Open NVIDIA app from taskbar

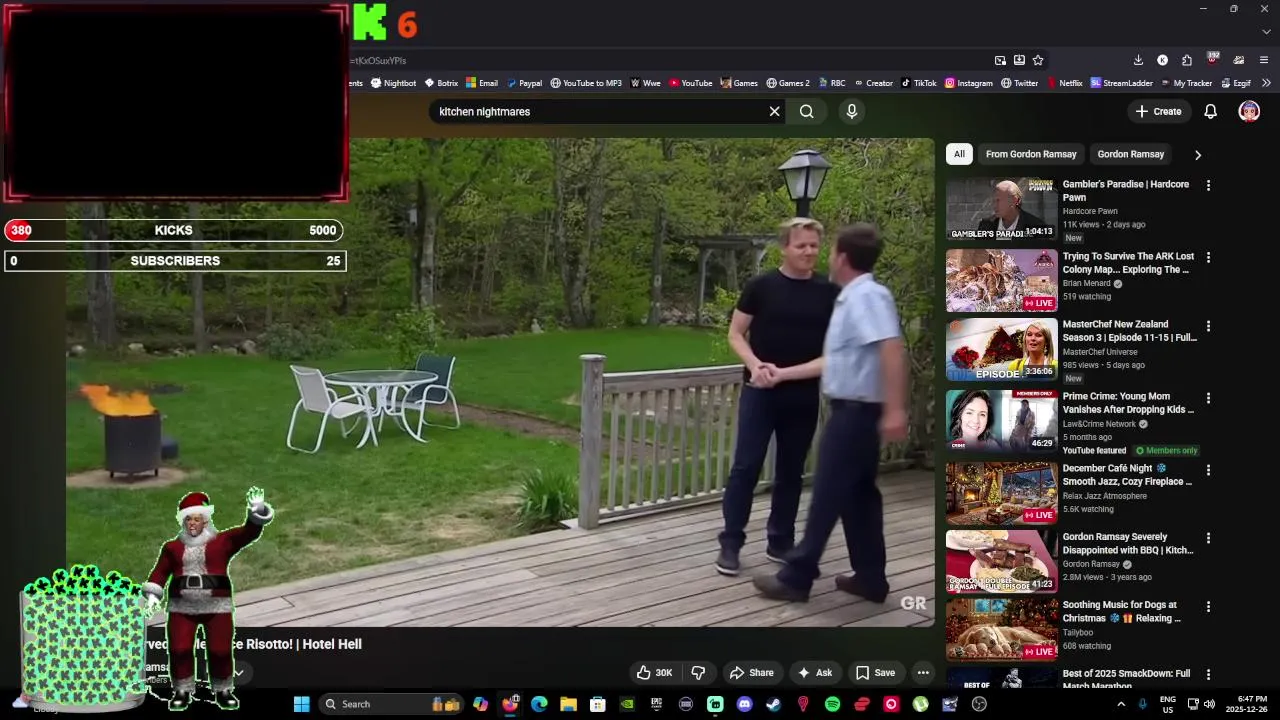pos(627,704)
